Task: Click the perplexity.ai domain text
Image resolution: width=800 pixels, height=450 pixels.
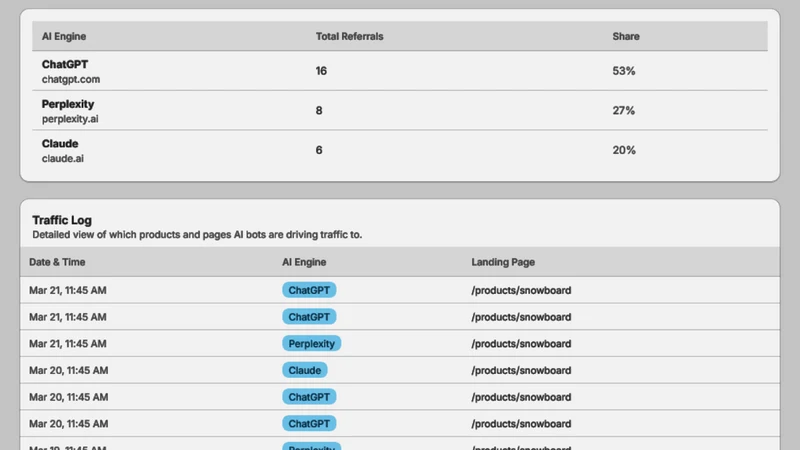Action: [70, 119]
